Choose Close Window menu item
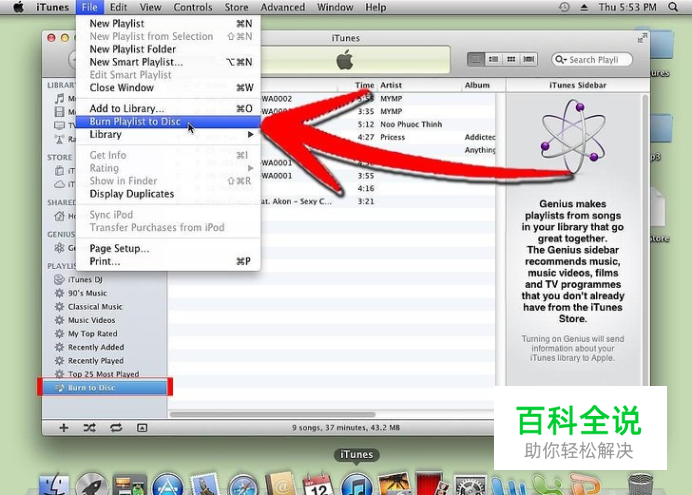 point(168,87)
